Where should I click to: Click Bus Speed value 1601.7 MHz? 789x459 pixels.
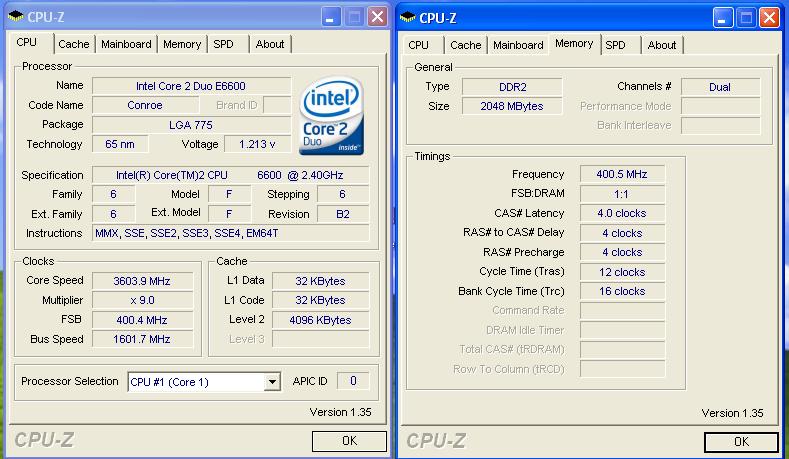142,339
